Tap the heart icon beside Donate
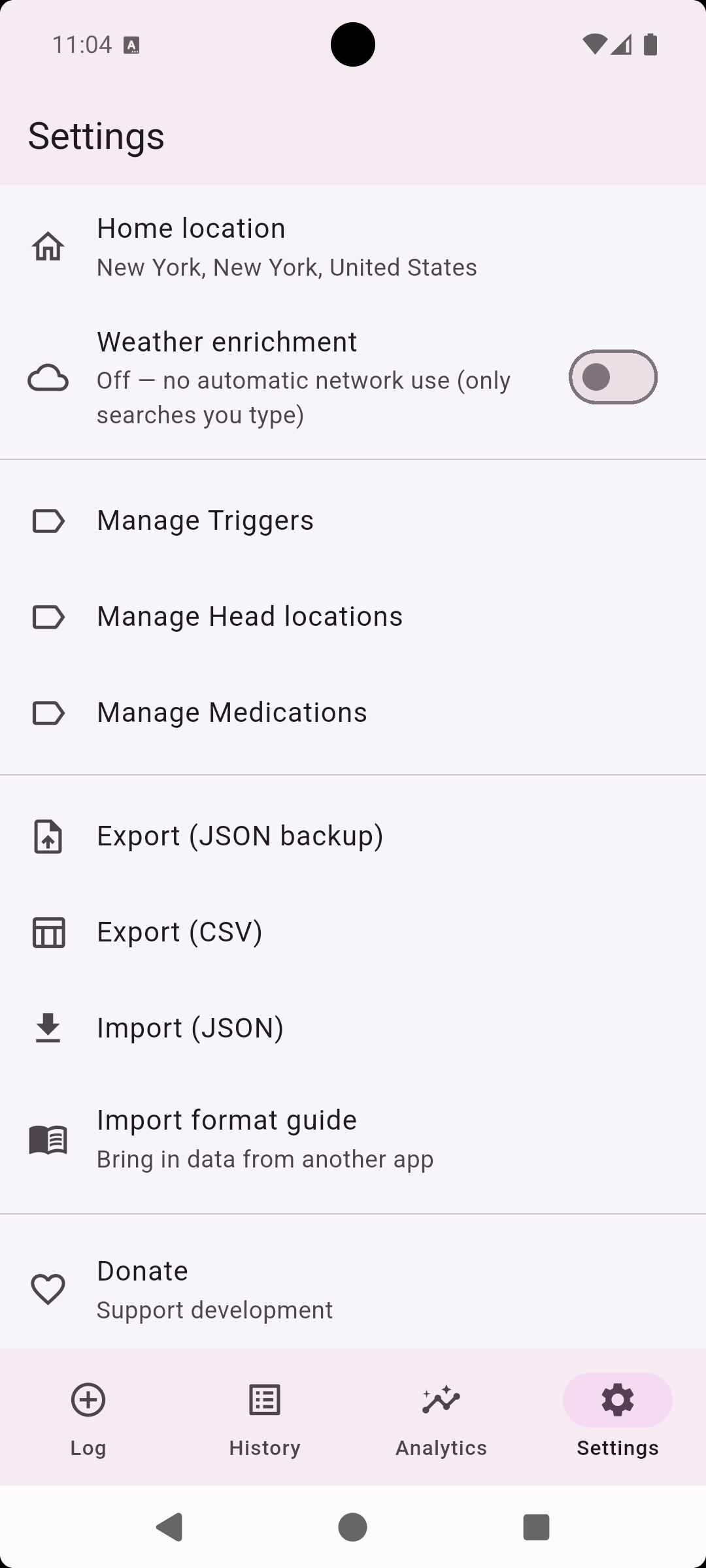 48,1290
